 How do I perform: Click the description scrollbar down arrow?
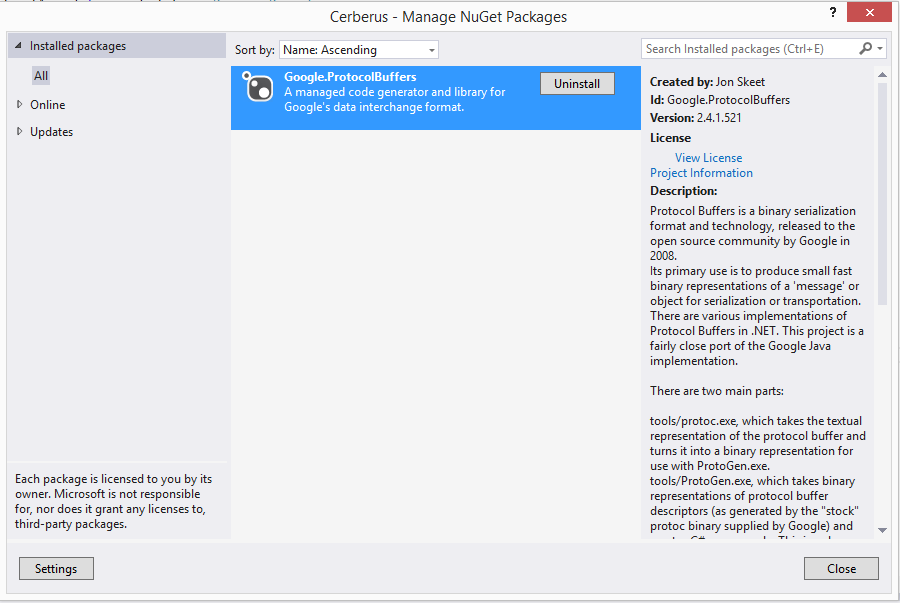click(882, 530)
